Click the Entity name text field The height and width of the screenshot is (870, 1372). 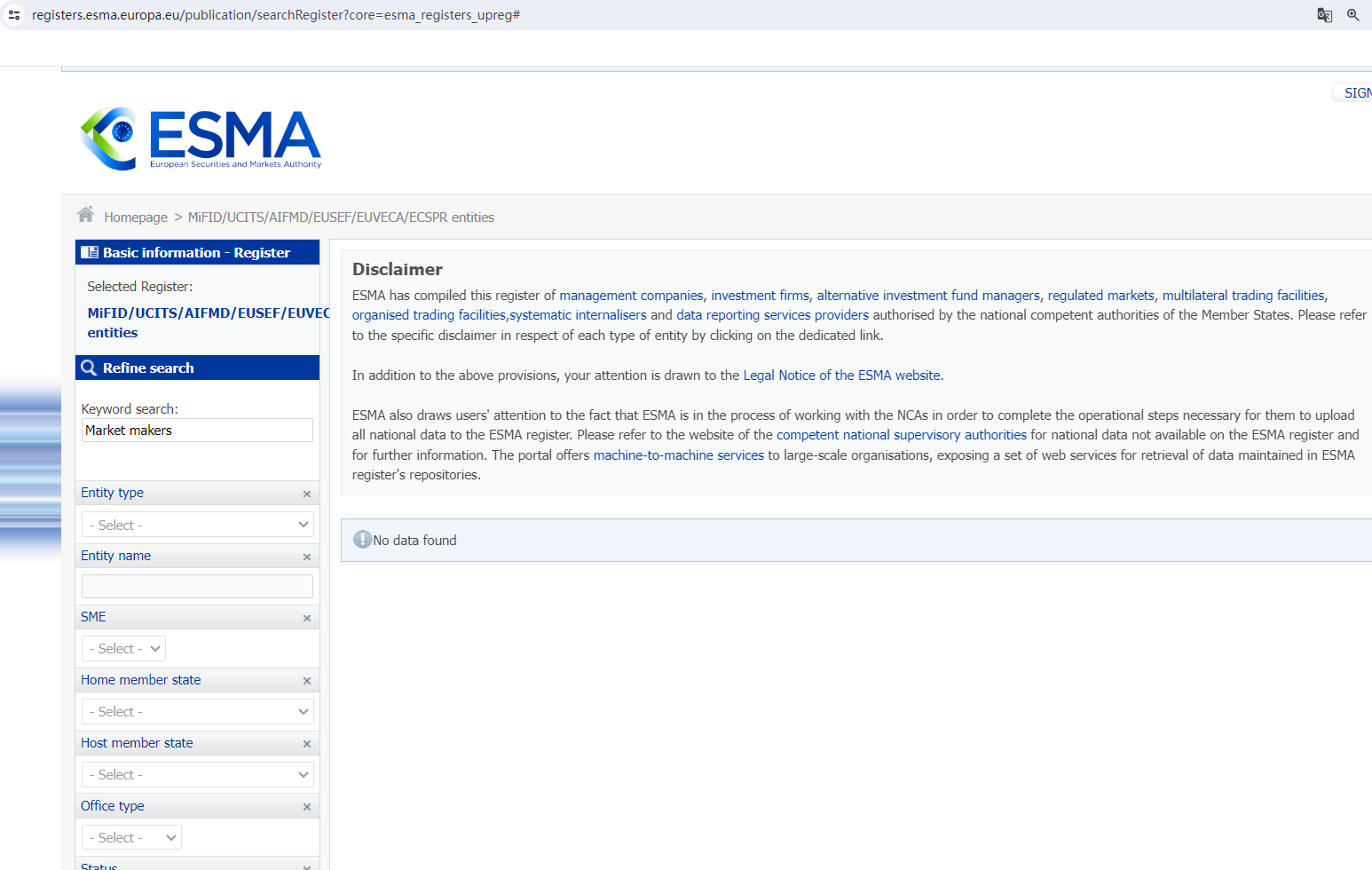tap(197, 586)
